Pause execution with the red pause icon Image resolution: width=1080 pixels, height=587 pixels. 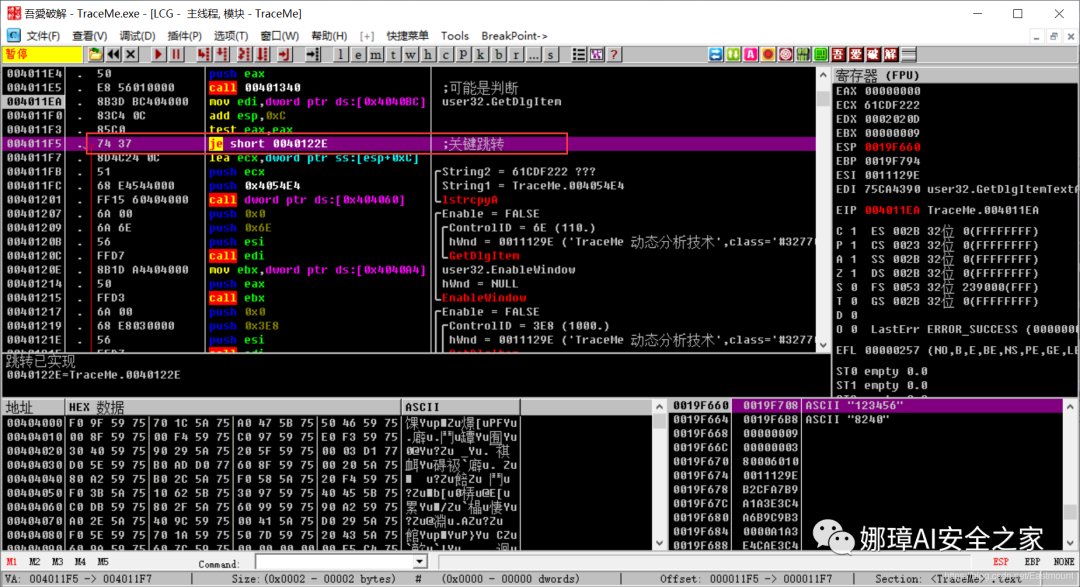pos(176,54)
